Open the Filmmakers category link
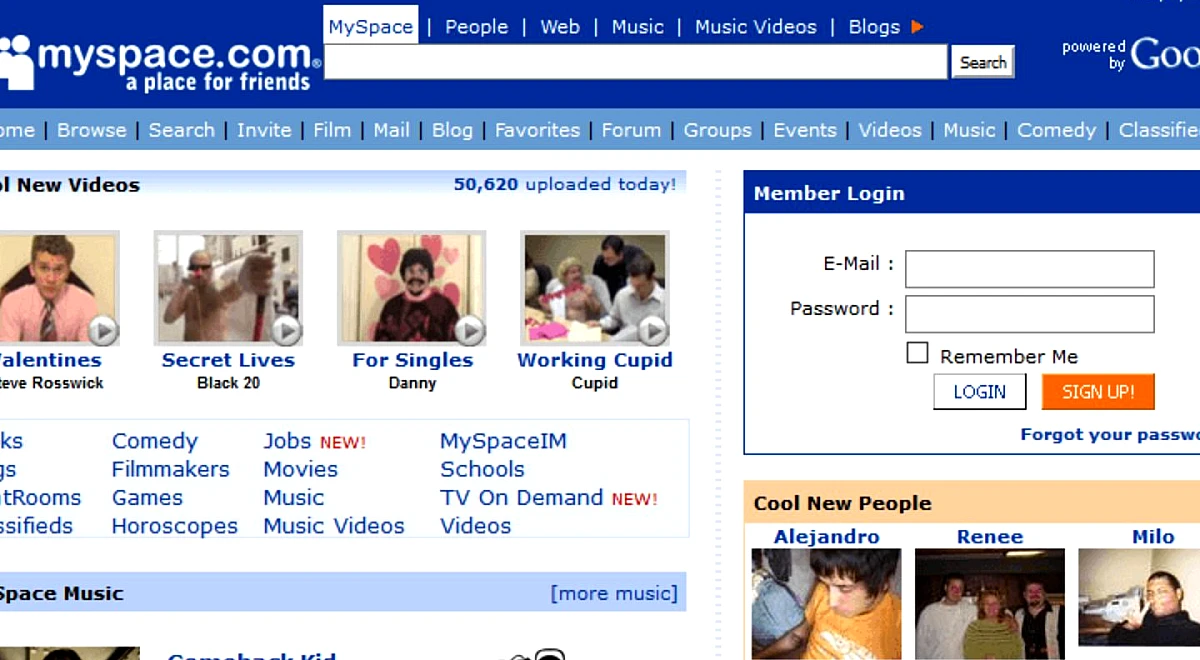1200x660 pixels. [171, 469]
